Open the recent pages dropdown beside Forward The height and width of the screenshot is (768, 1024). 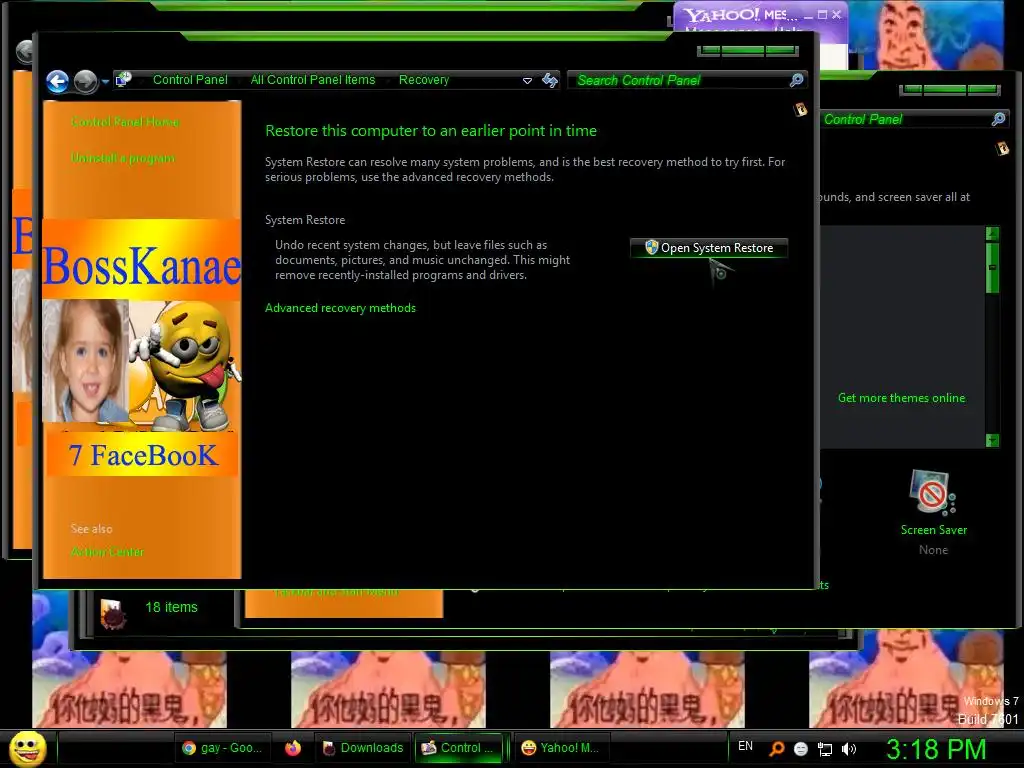tap(105, 82)
